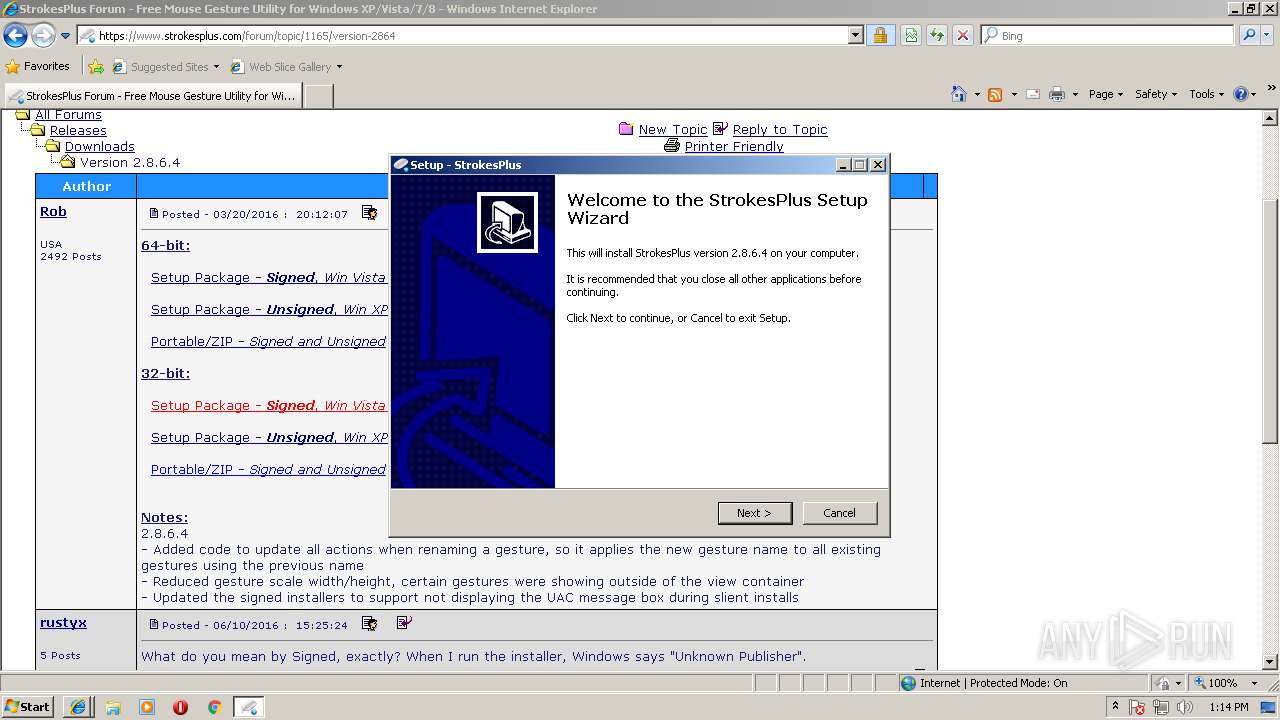Click reply-with-quote icon on rustyx's post

369,623
